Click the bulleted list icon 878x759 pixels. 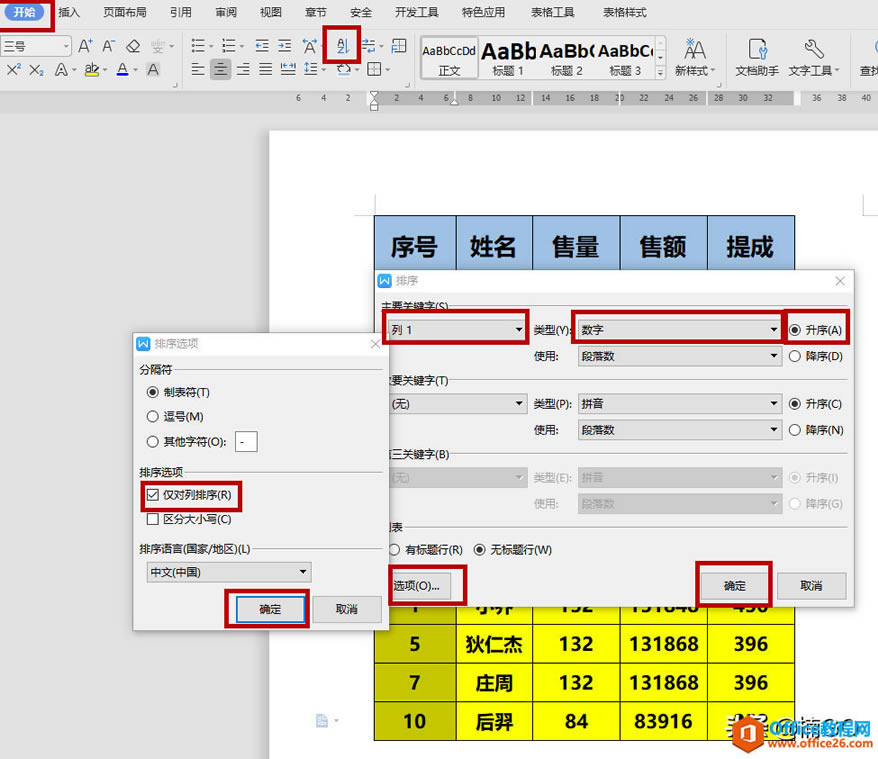pos(198,45)
